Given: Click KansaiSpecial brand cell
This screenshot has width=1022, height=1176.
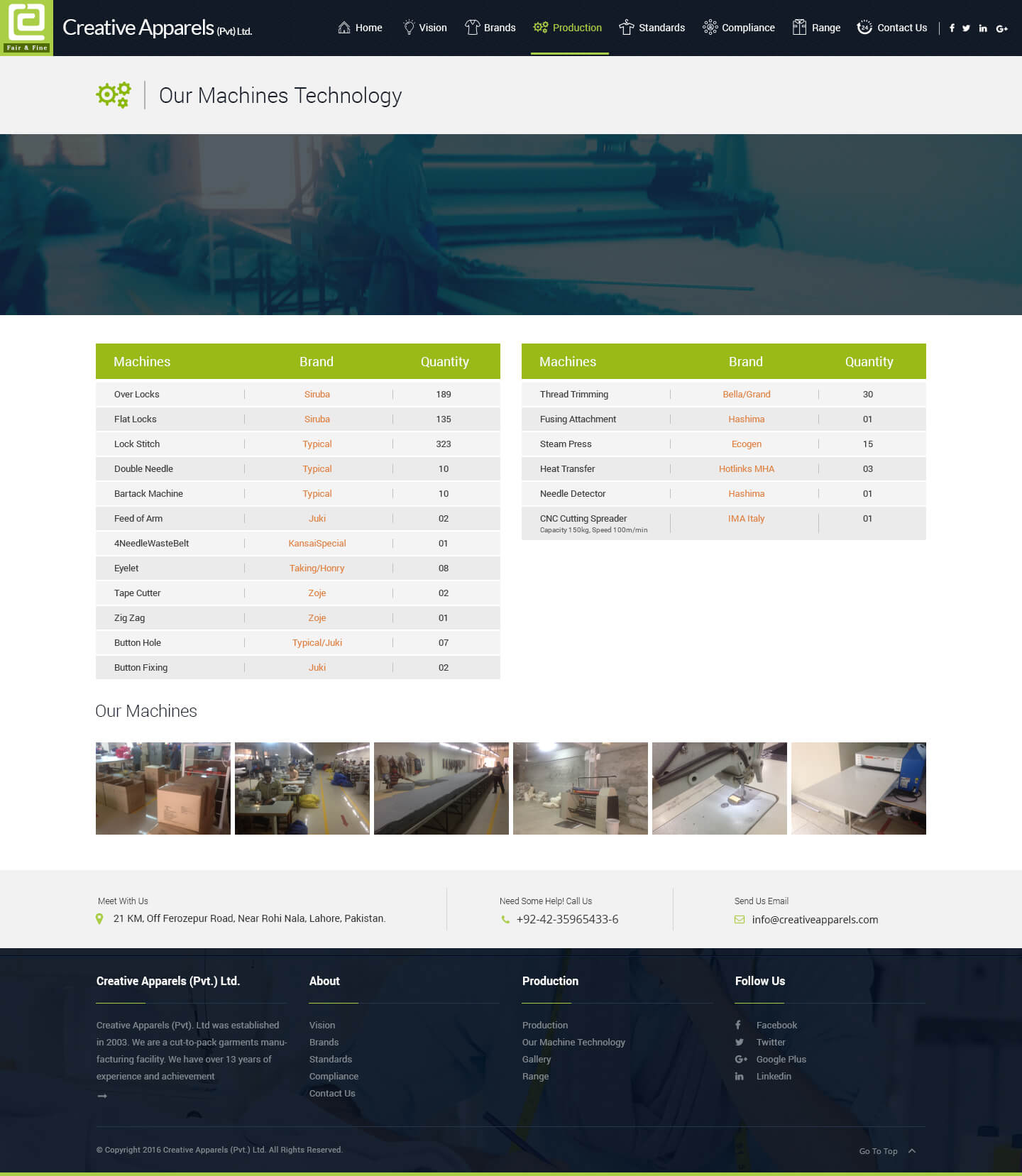Looking at the screenshot, I should point(317,543).
